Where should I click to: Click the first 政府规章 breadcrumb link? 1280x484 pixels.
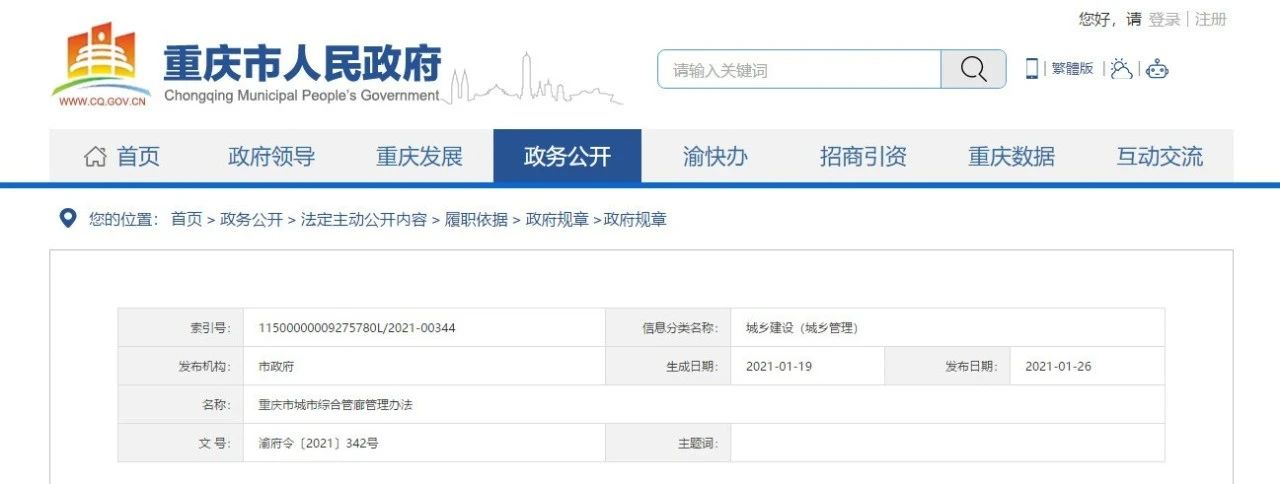557,219
